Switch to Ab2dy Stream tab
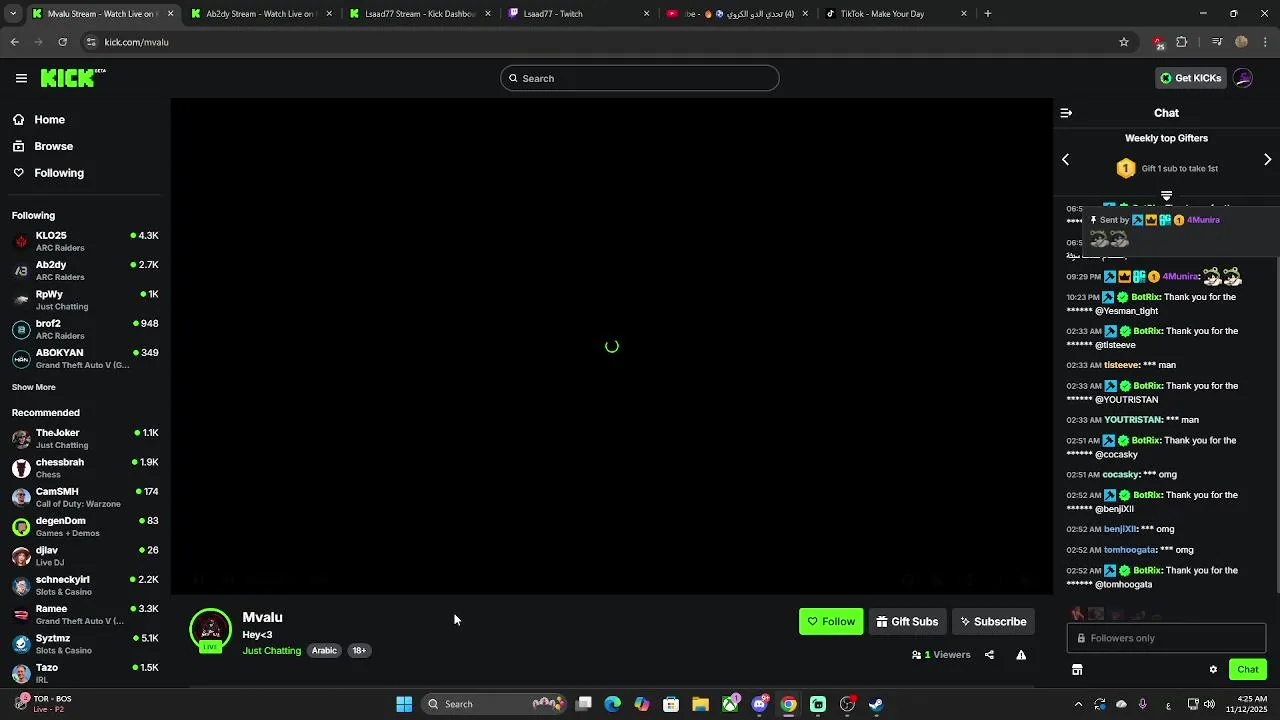This screenshot has height=720, width=1280. 259,14
